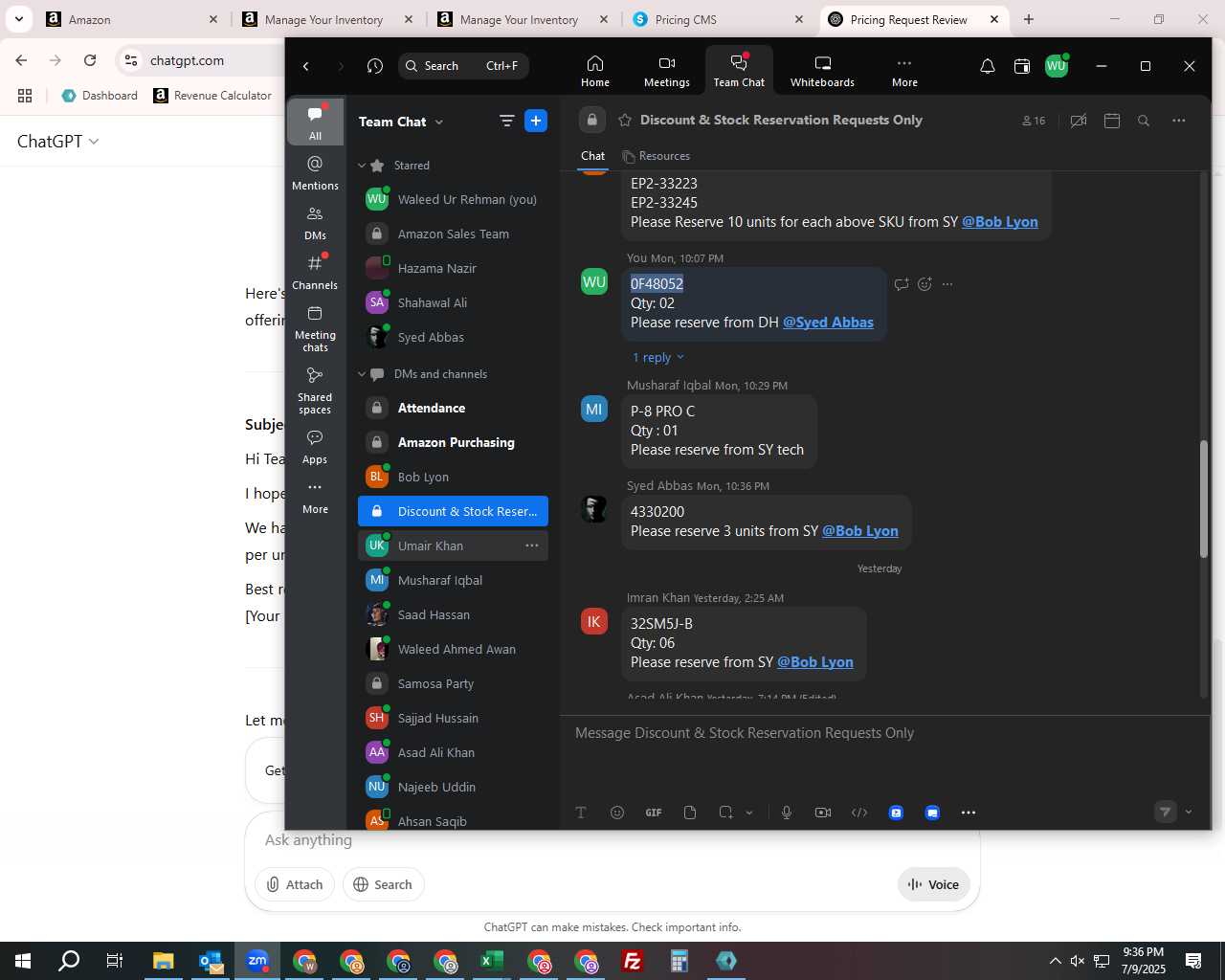Open Apps in the Zoom sidebar

(x=315, y=446)
